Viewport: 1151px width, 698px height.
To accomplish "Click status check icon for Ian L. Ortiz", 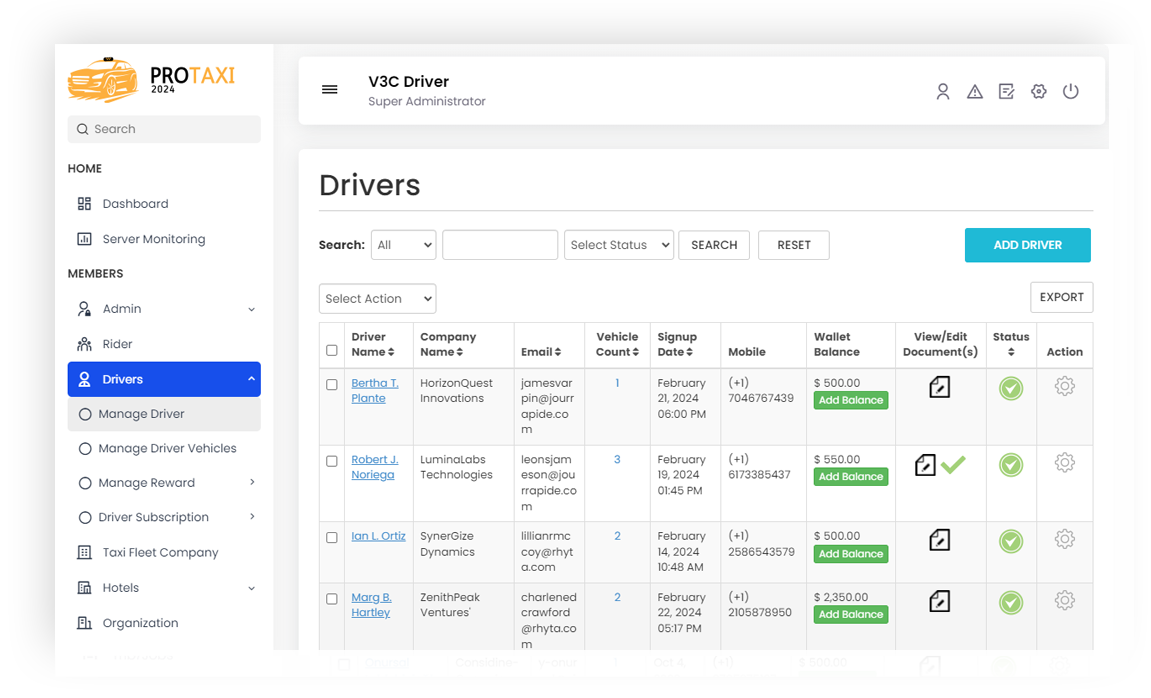I will pos(1011,541).
